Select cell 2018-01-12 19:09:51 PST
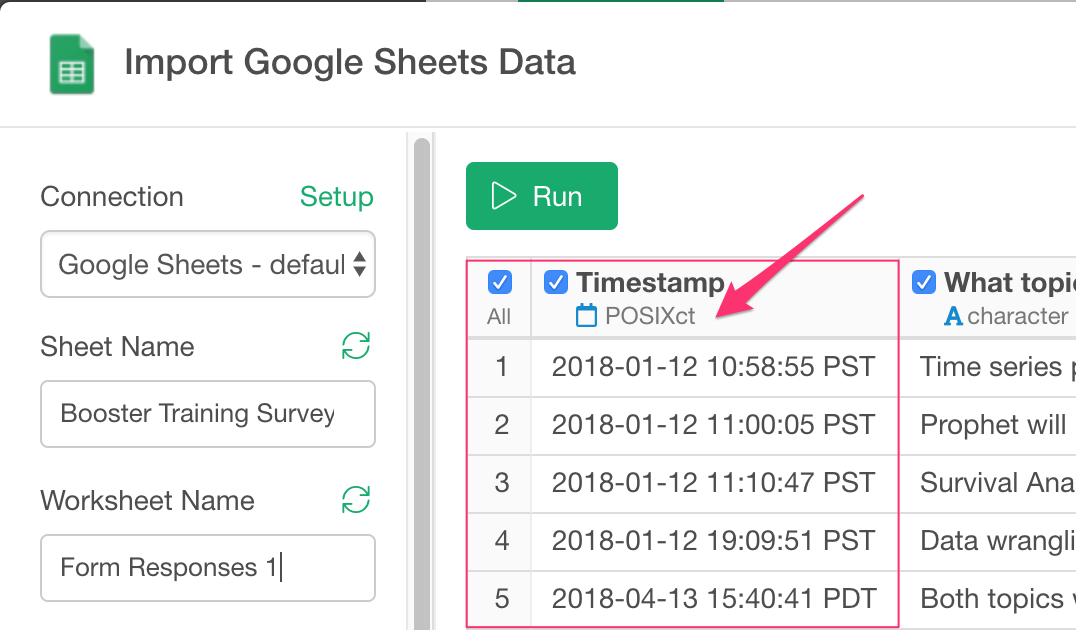Viewport: 1076px width, 630px height. coord(714,541)
